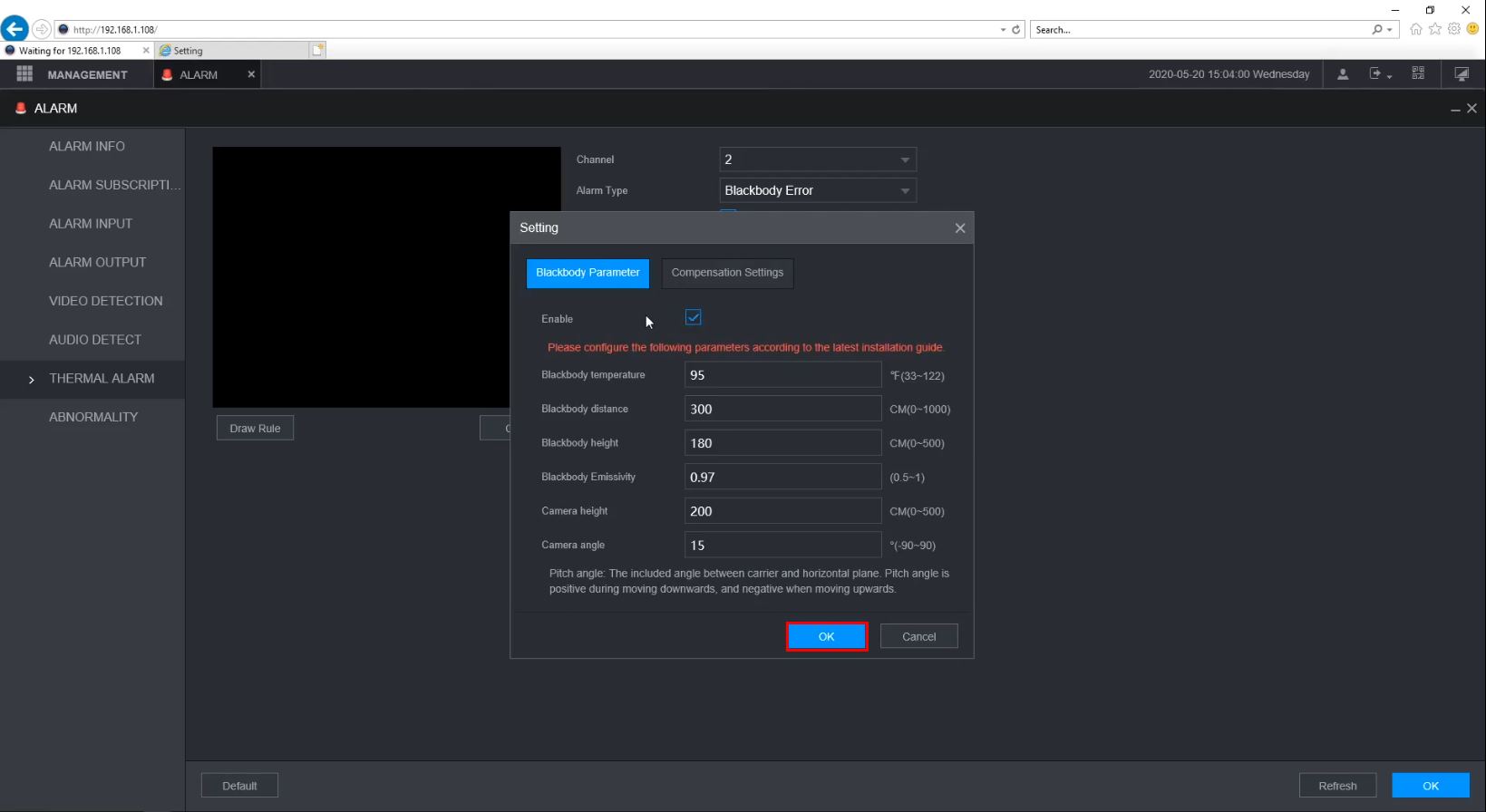Click the Blackbody temperature input field

tap(782, 375)
